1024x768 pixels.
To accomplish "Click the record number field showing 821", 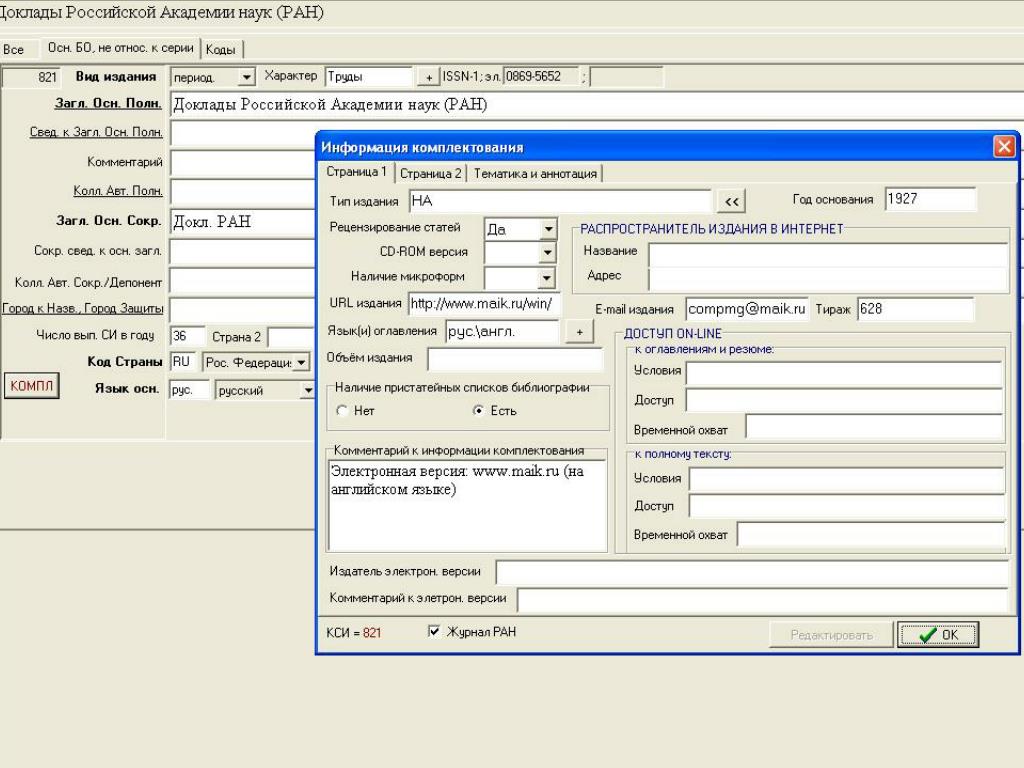I will 31,77.
